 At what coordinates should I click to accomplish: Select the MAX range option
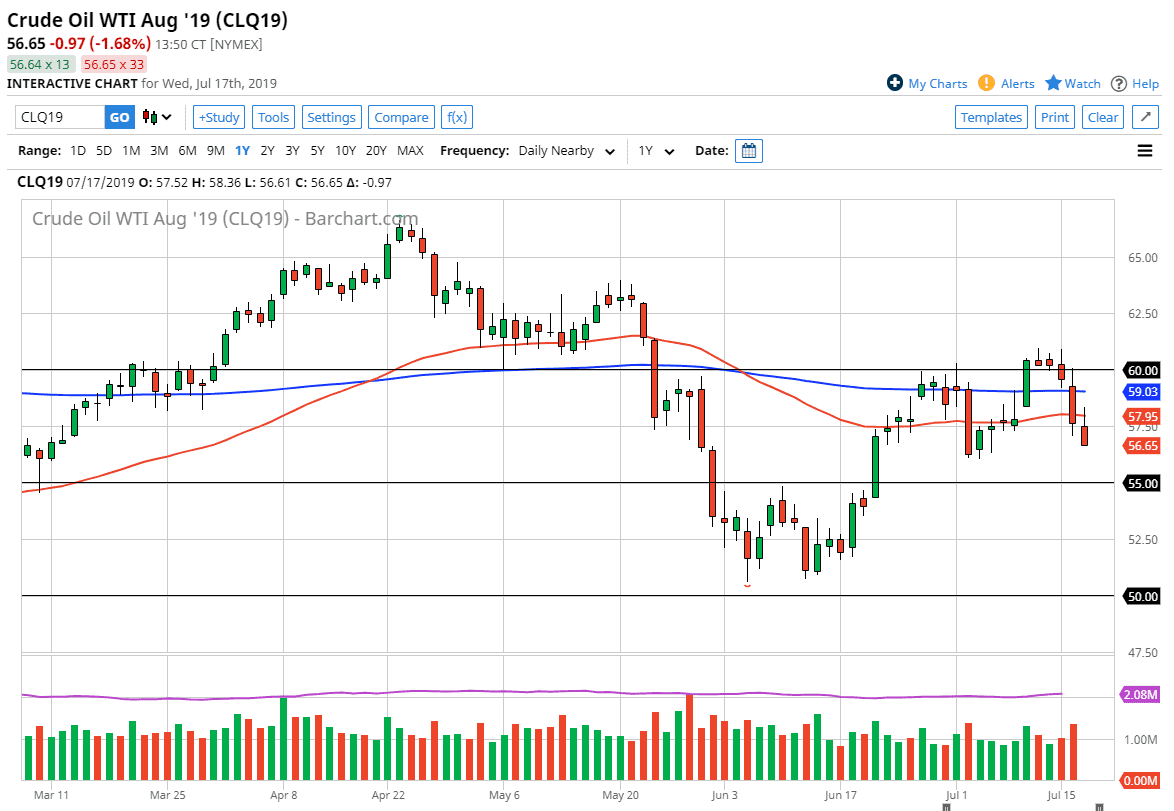coord(411,150)
